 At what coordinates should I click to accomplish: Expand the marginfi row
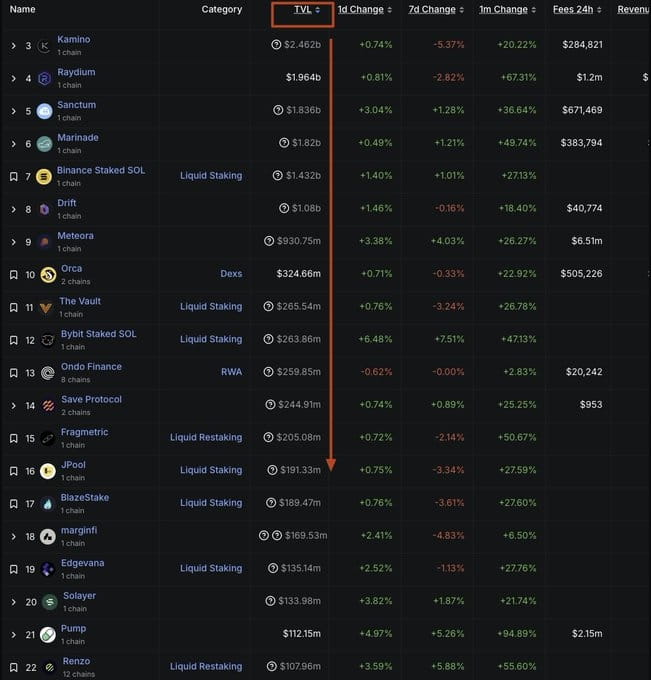pos(13,537)
